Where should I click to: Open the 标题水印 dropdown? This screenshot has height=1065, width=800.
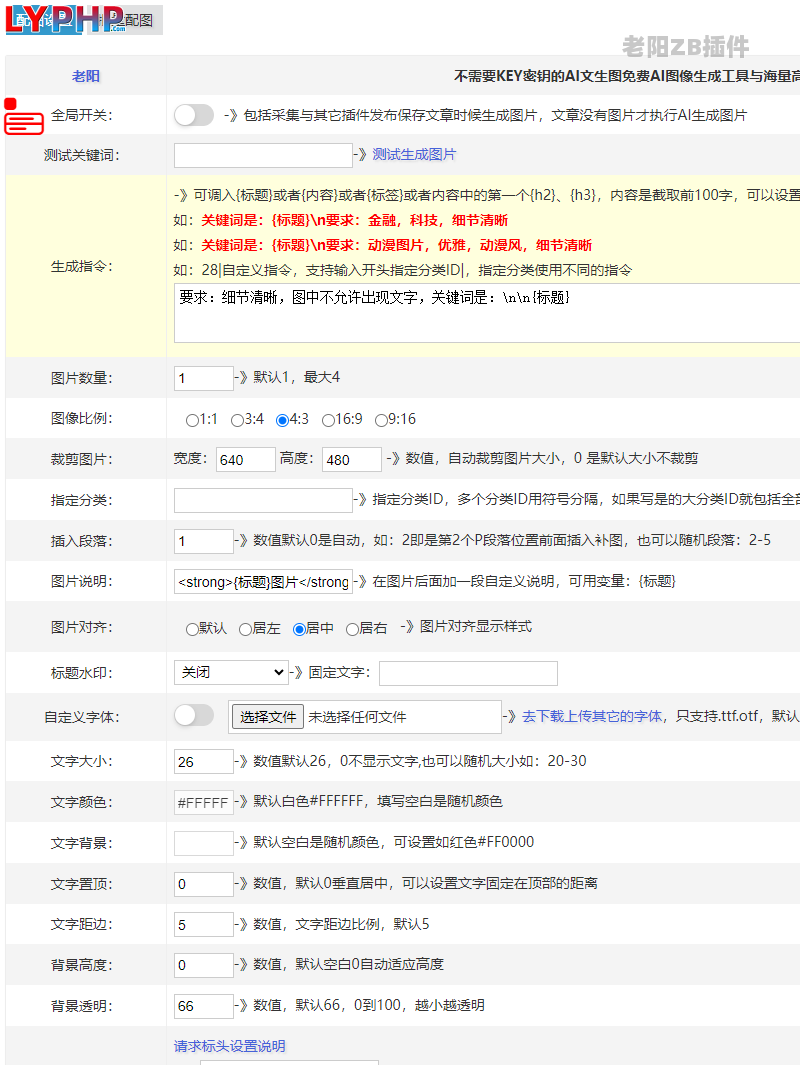(230, 672)
